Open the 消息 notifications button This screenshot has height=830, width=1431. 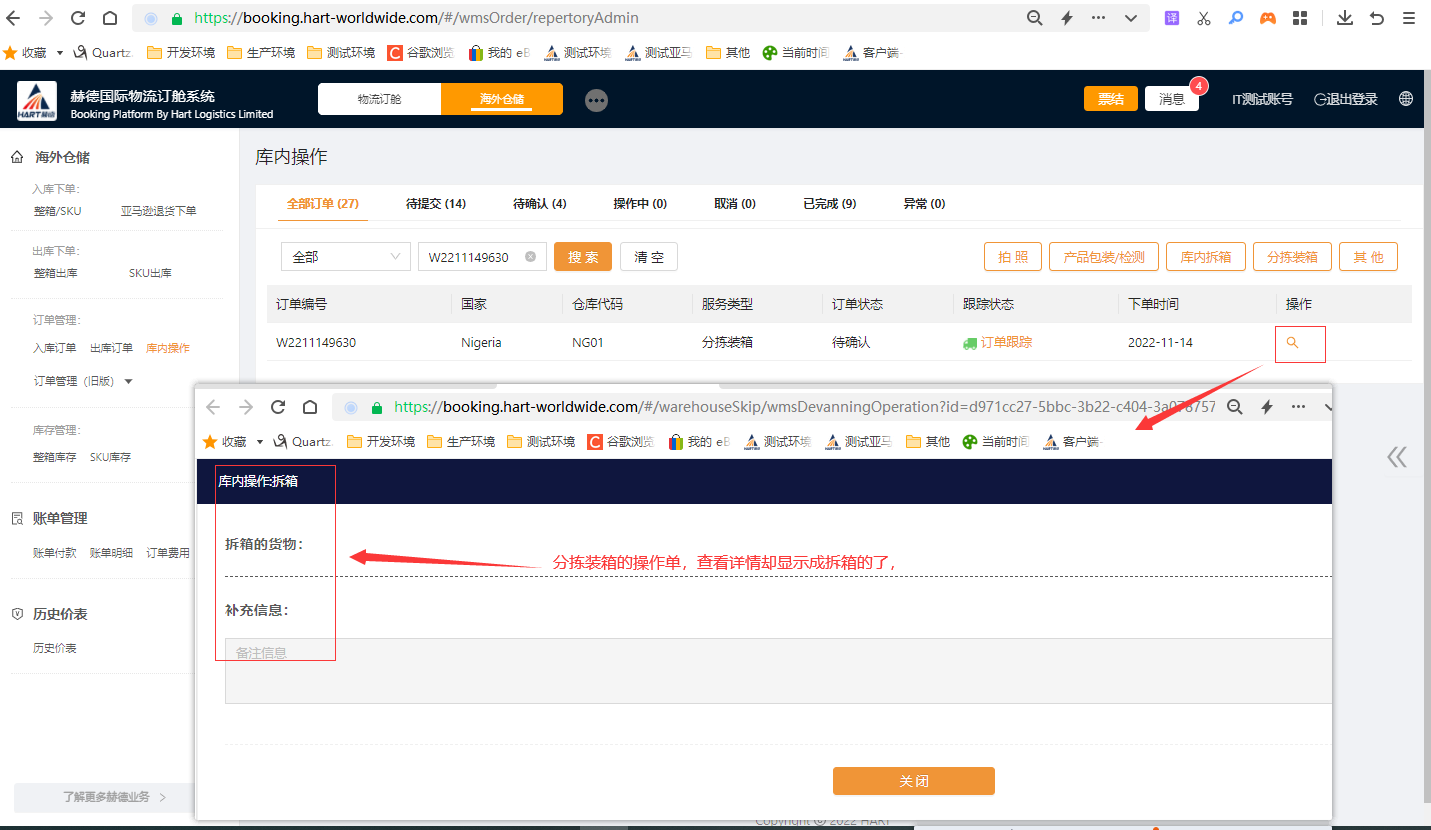[1171, 99]
